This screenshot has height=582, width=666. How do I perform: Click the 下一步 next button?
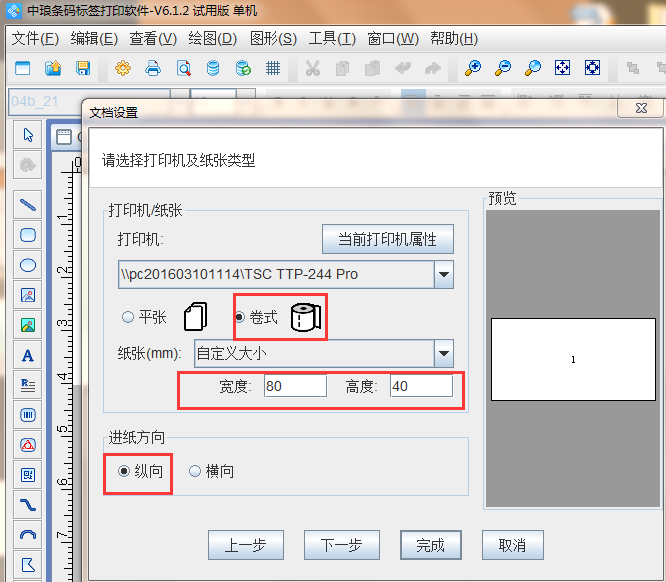(341, 545)
